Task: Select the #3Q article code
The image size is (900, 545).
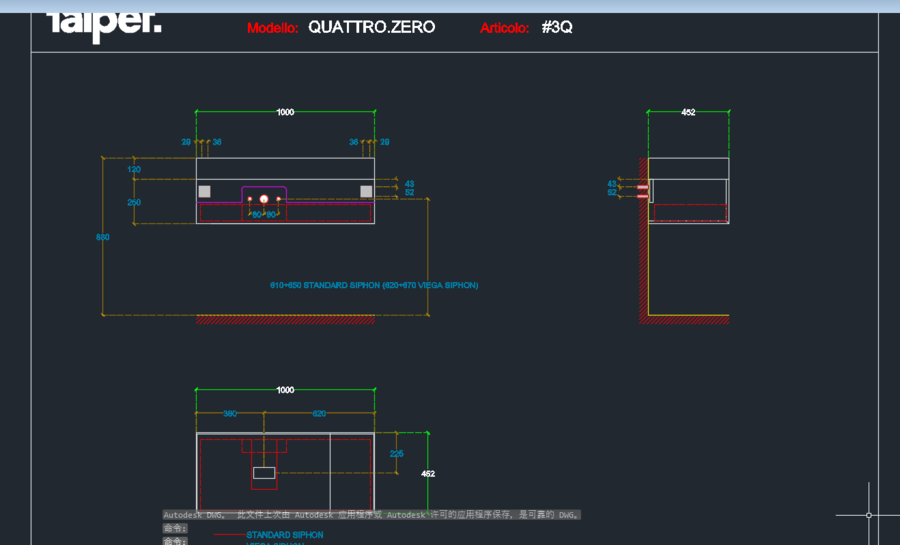Action: point(557,27)
